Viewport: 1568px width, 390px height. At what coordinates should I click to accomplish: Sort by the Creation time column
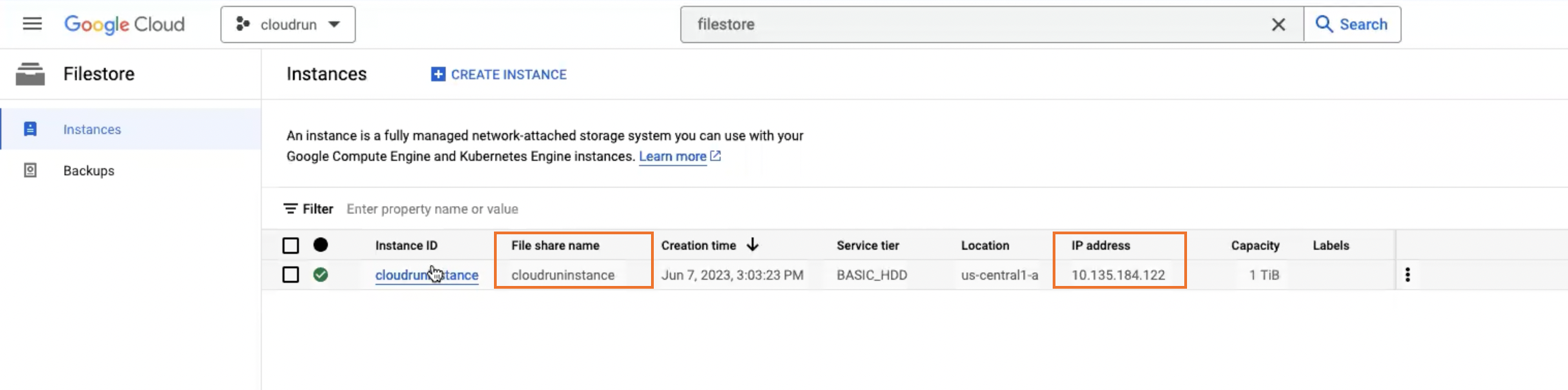point(699,245)
